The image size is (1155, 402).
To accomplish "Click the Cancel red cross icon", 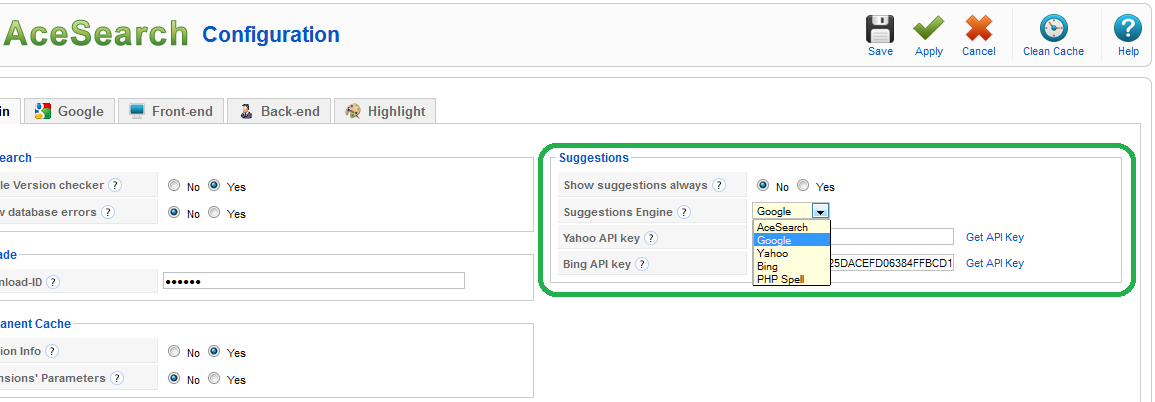I will 979,29.
